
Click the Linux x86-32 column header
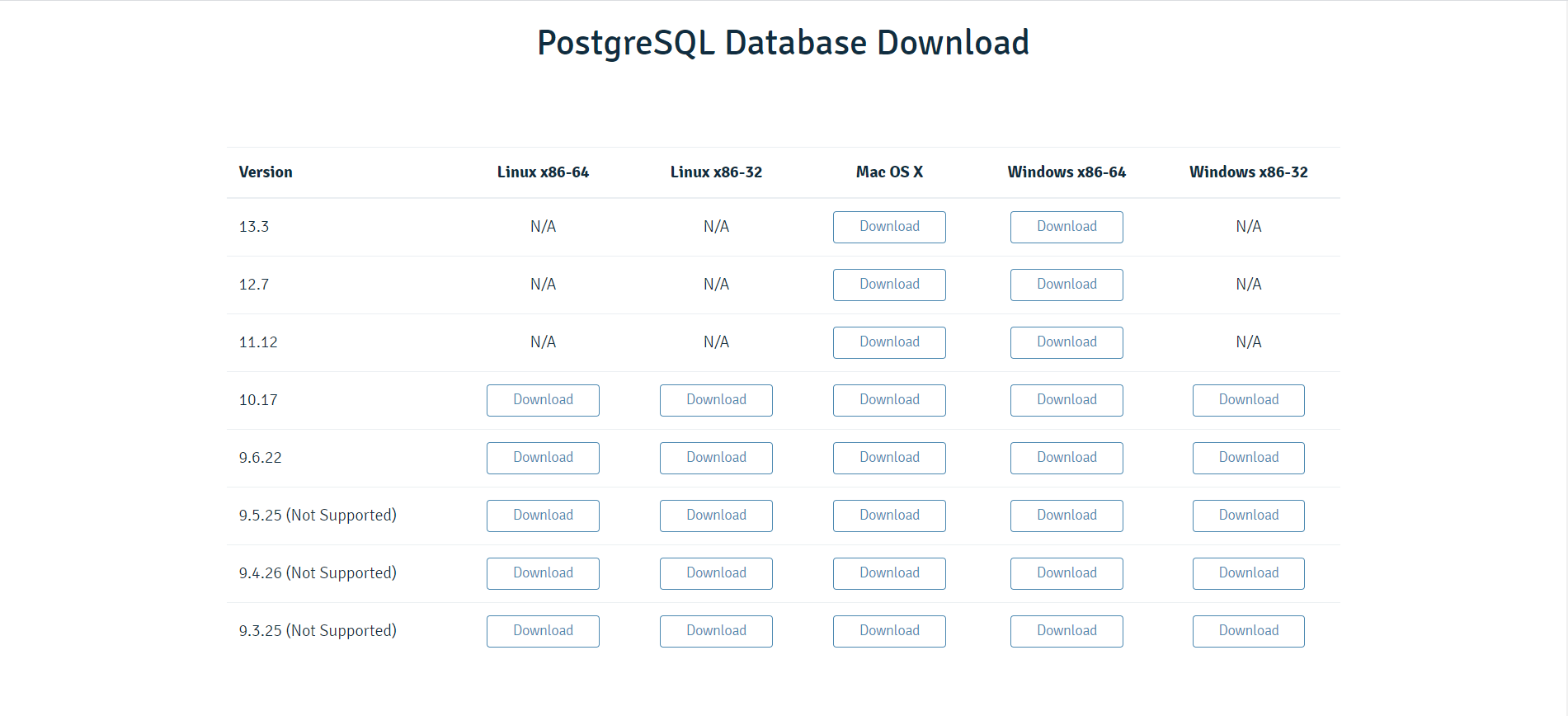(716, 172)
